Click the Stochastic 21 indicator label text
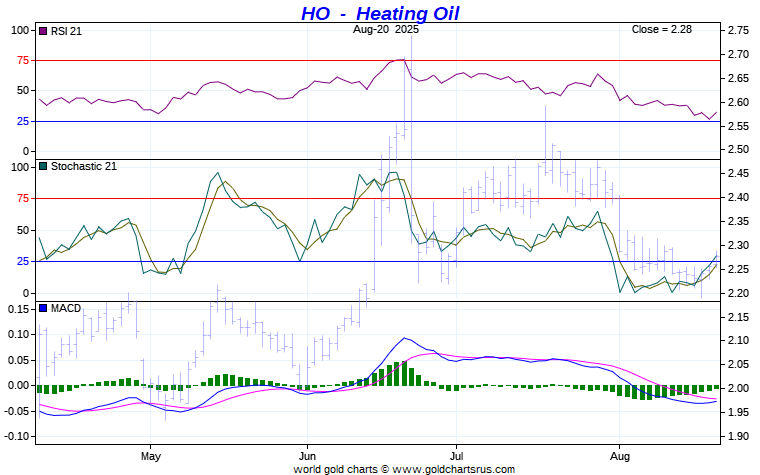The width and height of the screenshot is (760, 475). click(84, 166)
